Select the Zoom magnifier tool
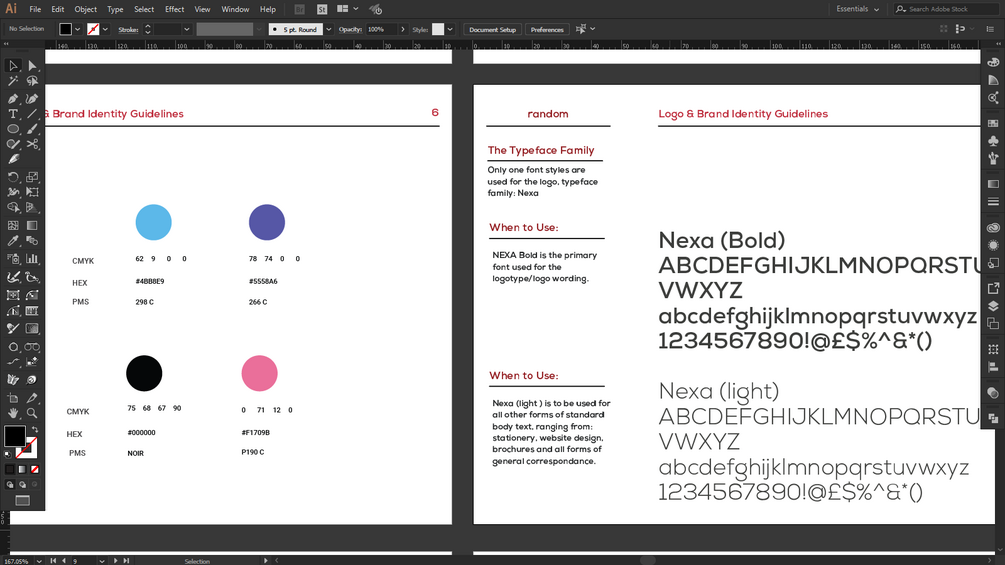The height and width of the screenshot is (565, 1005). pyautogui.click(x=32, y=413)
